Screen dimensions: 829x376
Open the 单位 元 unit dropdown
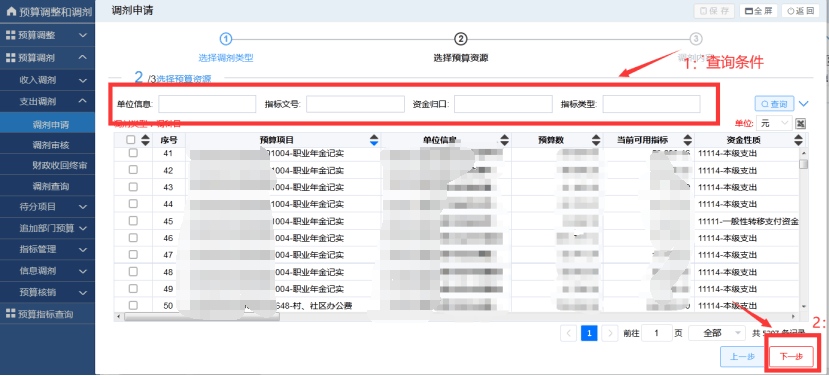click(x=774, y=123)
